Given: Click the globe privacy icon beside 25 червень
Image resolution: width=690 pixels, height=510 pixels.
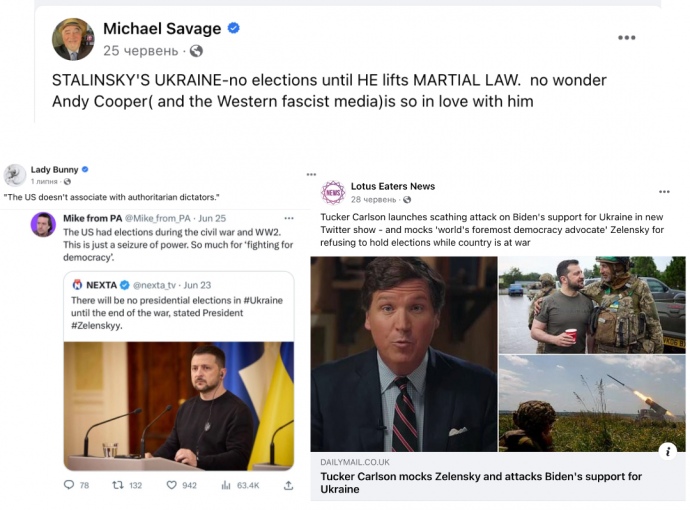Looking at the screenshot, I should (196, 50).
